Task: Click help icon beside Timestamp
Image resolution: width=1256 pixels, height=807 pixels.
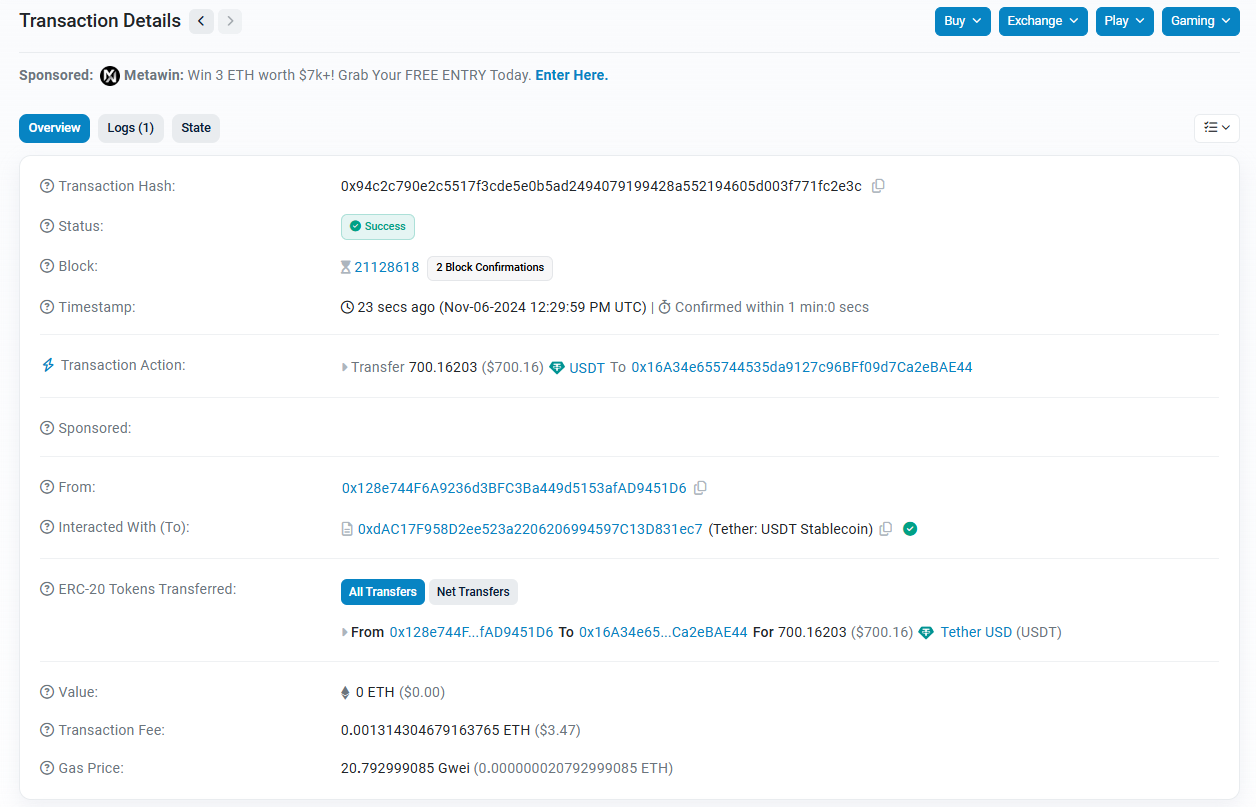Action: click(47, 307)
